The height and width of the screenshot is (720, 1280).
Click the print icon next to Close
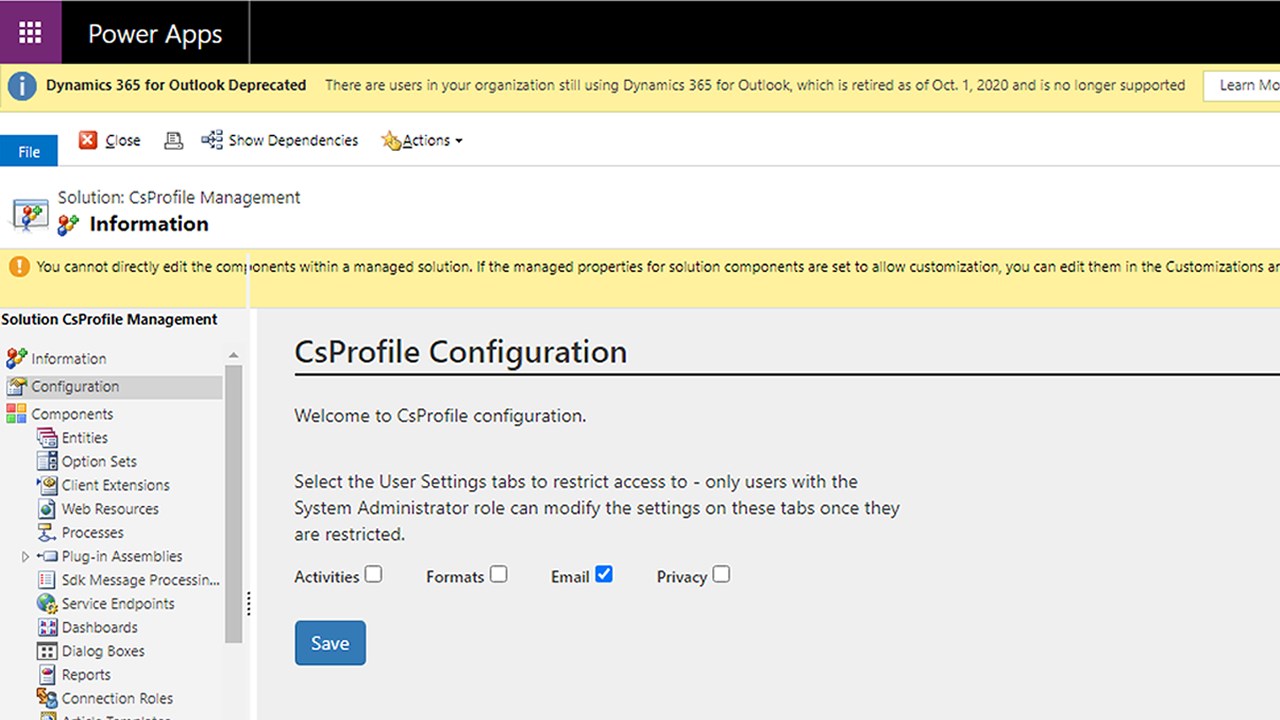coord(173,141)
